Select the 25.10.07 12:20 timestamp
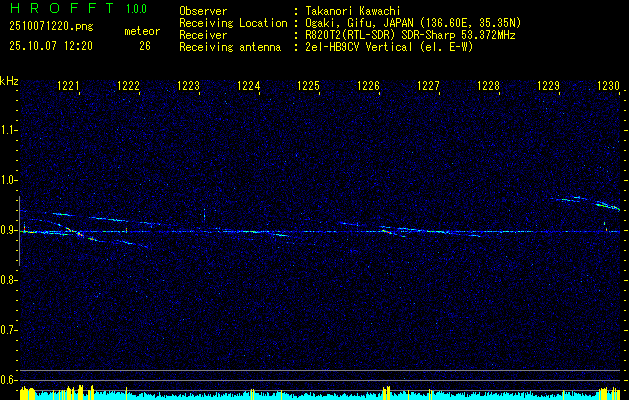Viewport: 629px width, 400px height. coord(50,46)
